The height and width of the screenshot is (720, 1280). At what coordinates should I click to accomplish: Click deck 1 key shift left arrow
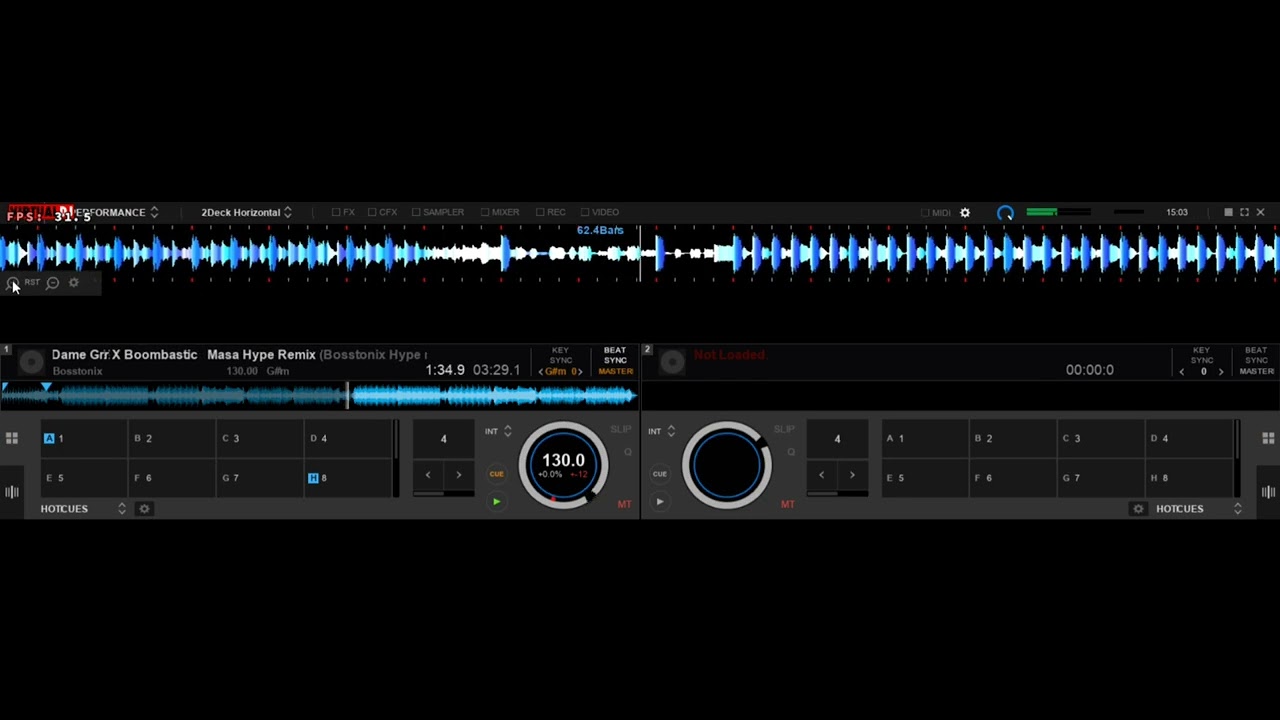[541, 371]
